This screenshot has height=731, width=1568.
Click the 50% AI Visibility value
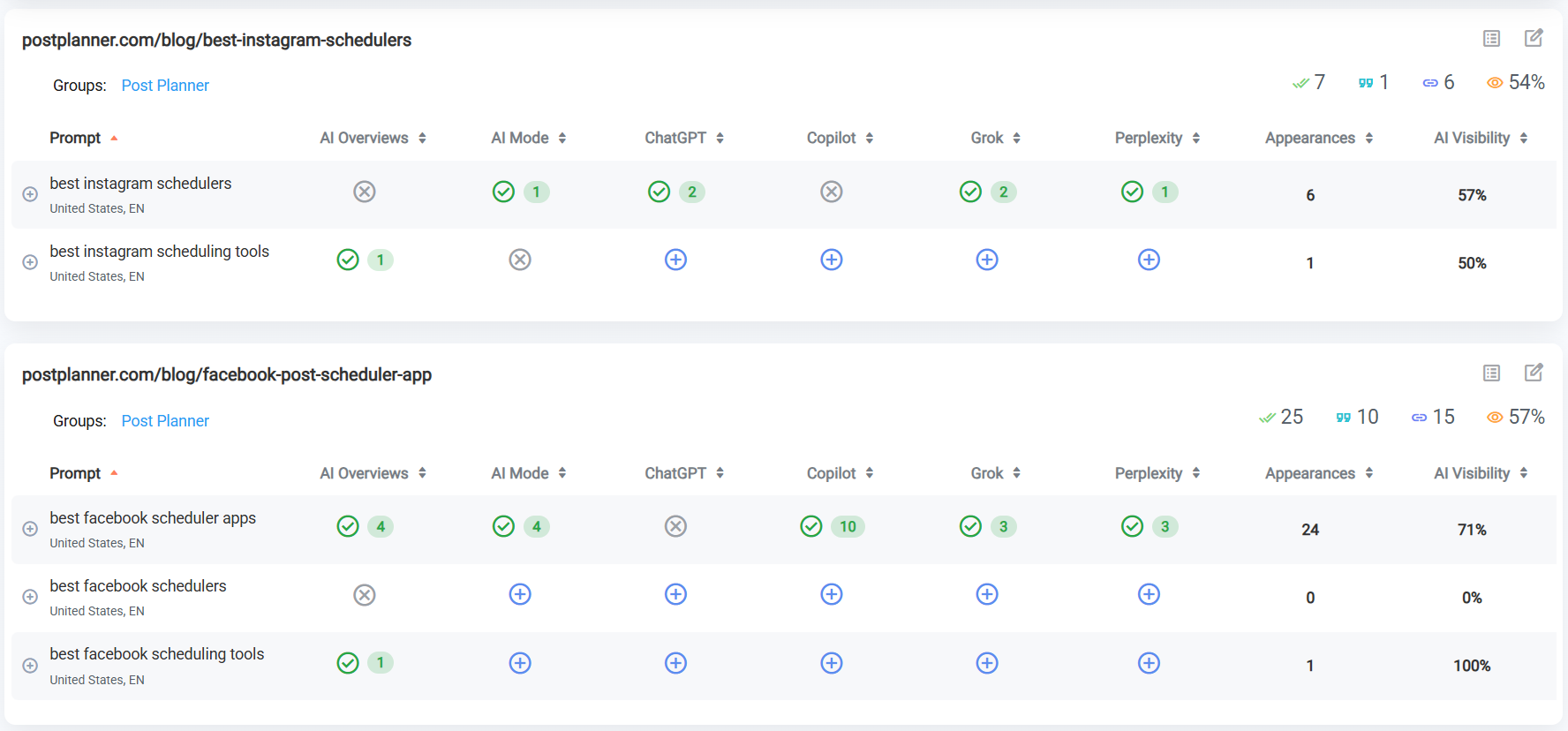coord(1472,263)
